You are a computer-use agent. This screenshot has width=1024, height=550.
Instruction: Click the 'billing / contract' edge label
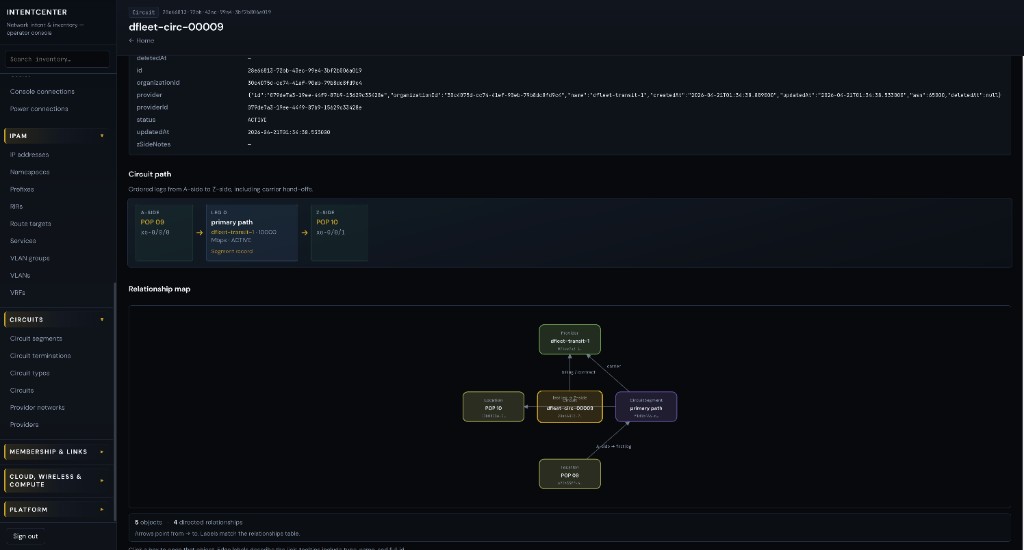click(x=578, y=372)
